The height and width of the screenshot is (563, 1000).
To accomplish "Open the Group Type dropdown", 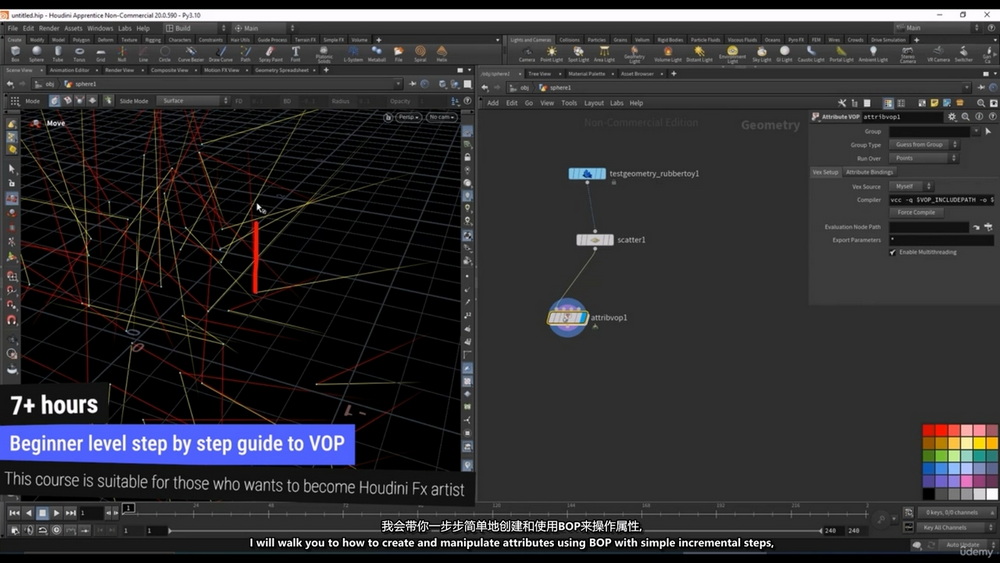I will (923, 145).
